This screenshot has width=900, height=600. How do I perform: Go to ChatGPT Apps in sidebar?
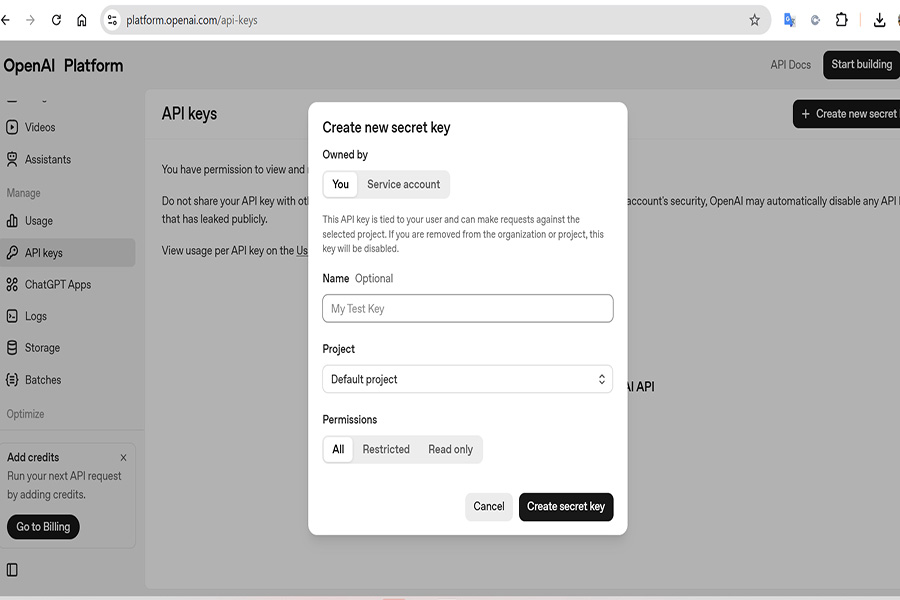[57, 284]
